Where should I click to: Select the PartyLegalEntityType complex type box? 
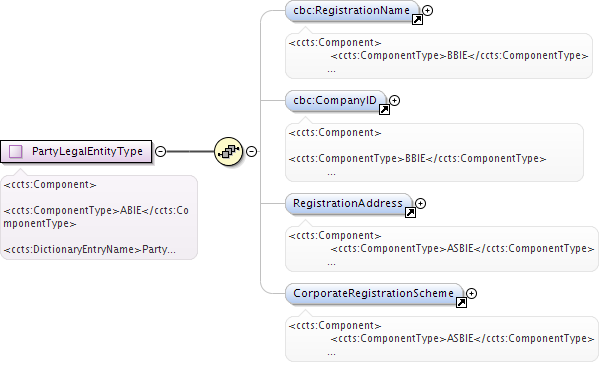pos(76,151)
